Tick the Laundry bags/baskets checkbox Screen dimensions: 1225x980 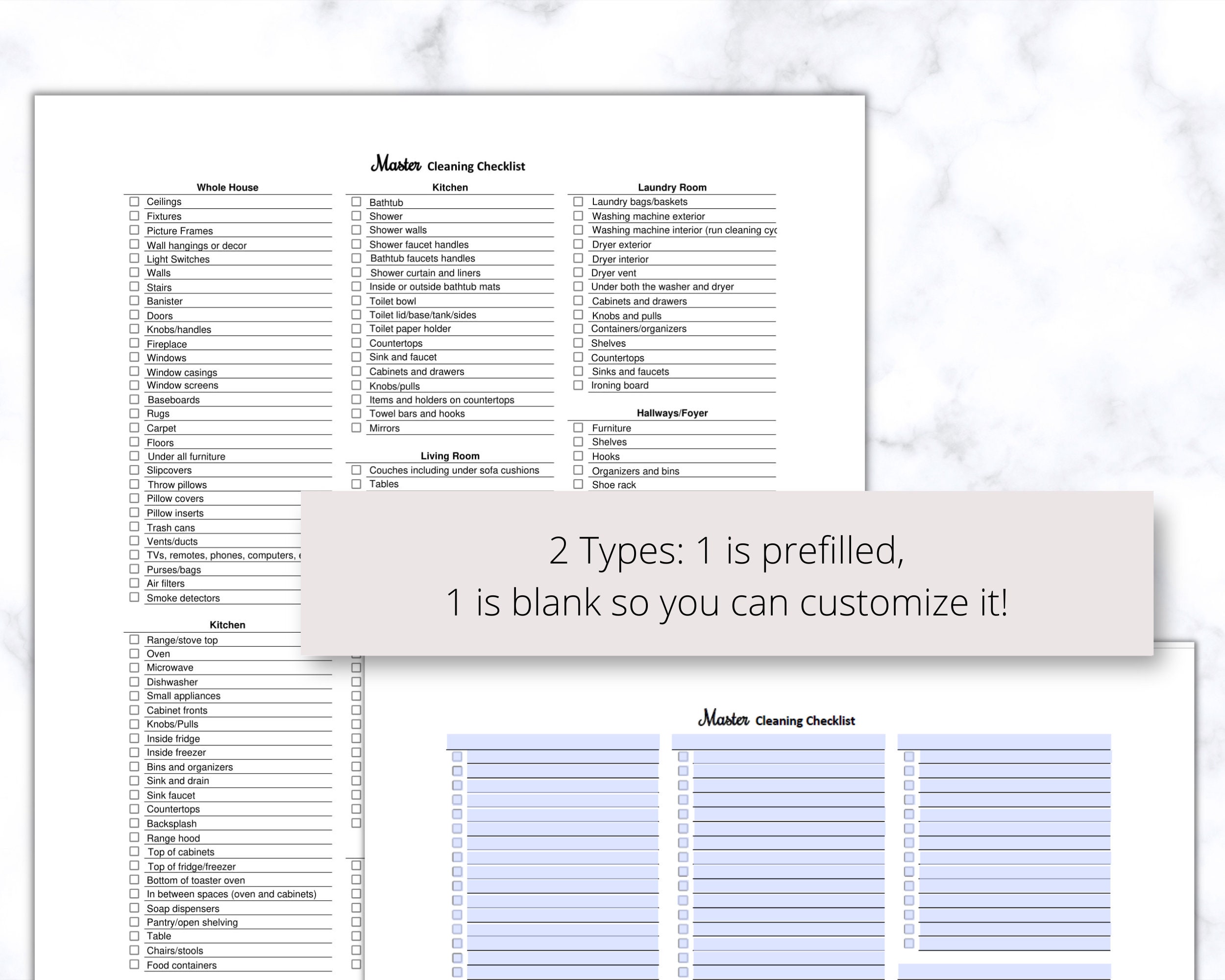pyautogui.click(x=578, y=202)
